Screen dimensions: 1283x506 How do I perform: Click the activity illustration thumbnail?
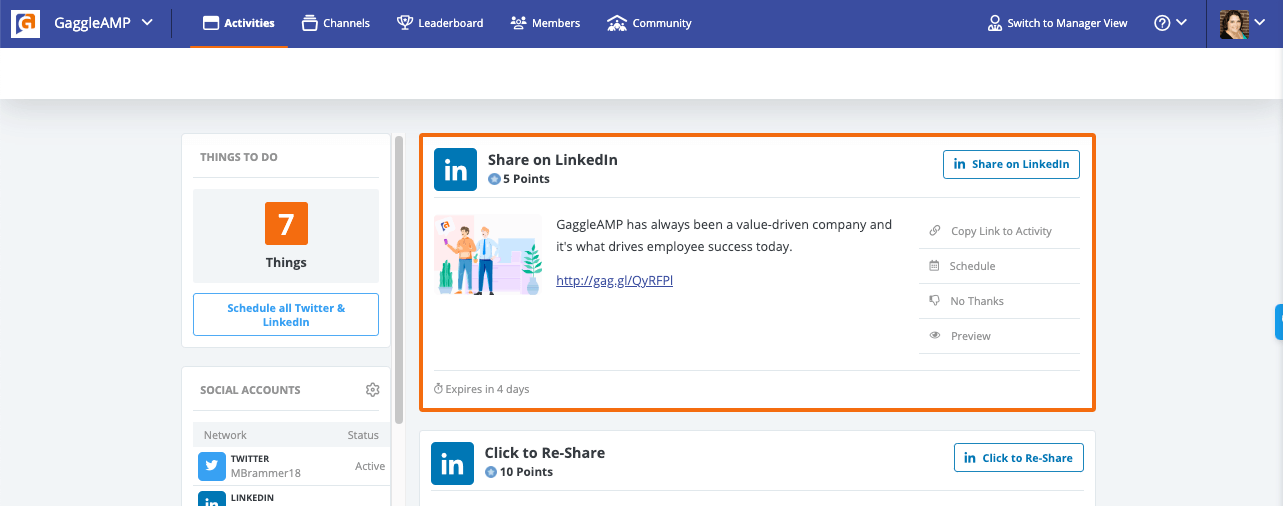488,255
